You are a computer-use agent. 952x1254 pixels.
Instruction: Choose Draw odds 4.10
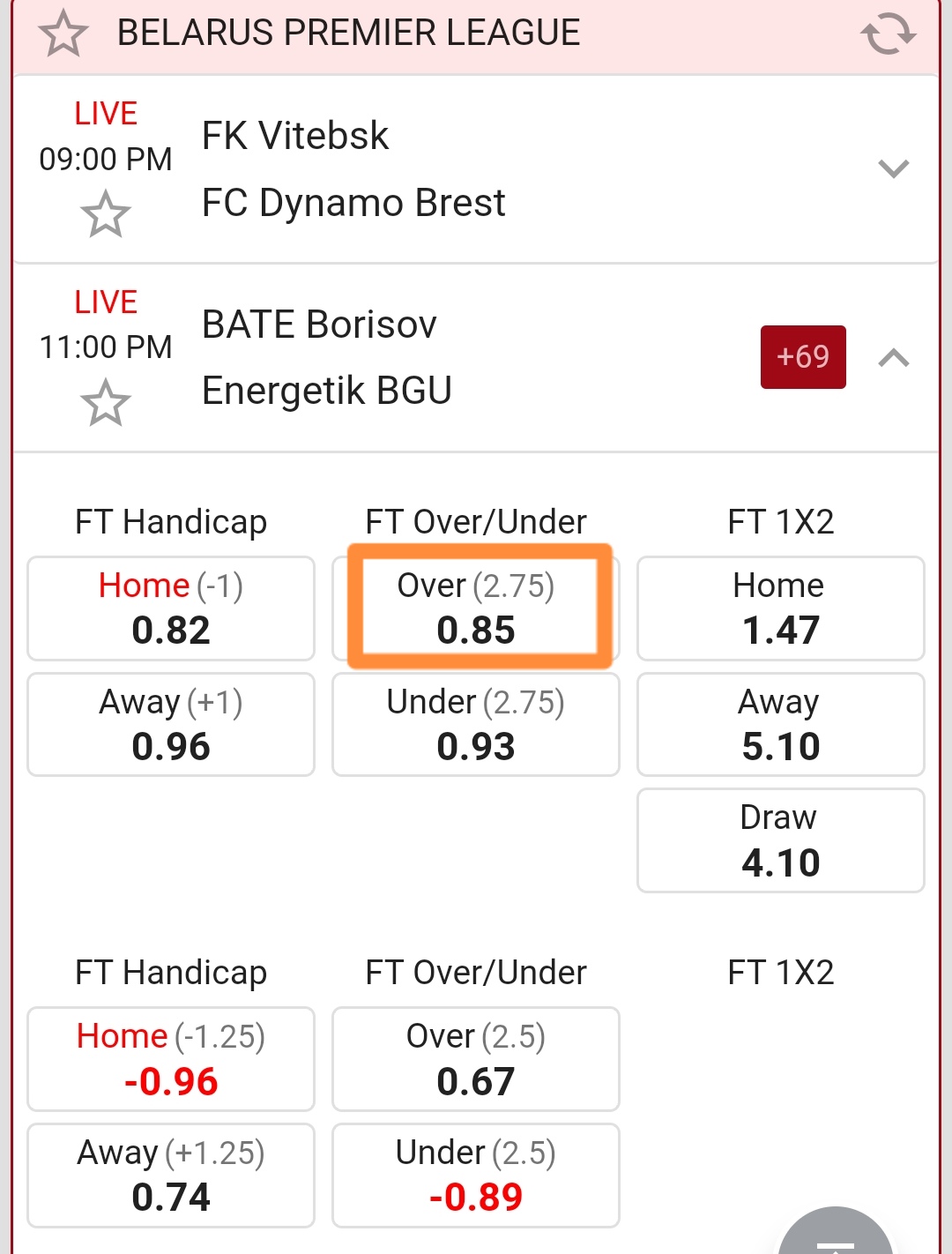pyautogui.click(x=780, y=840)
